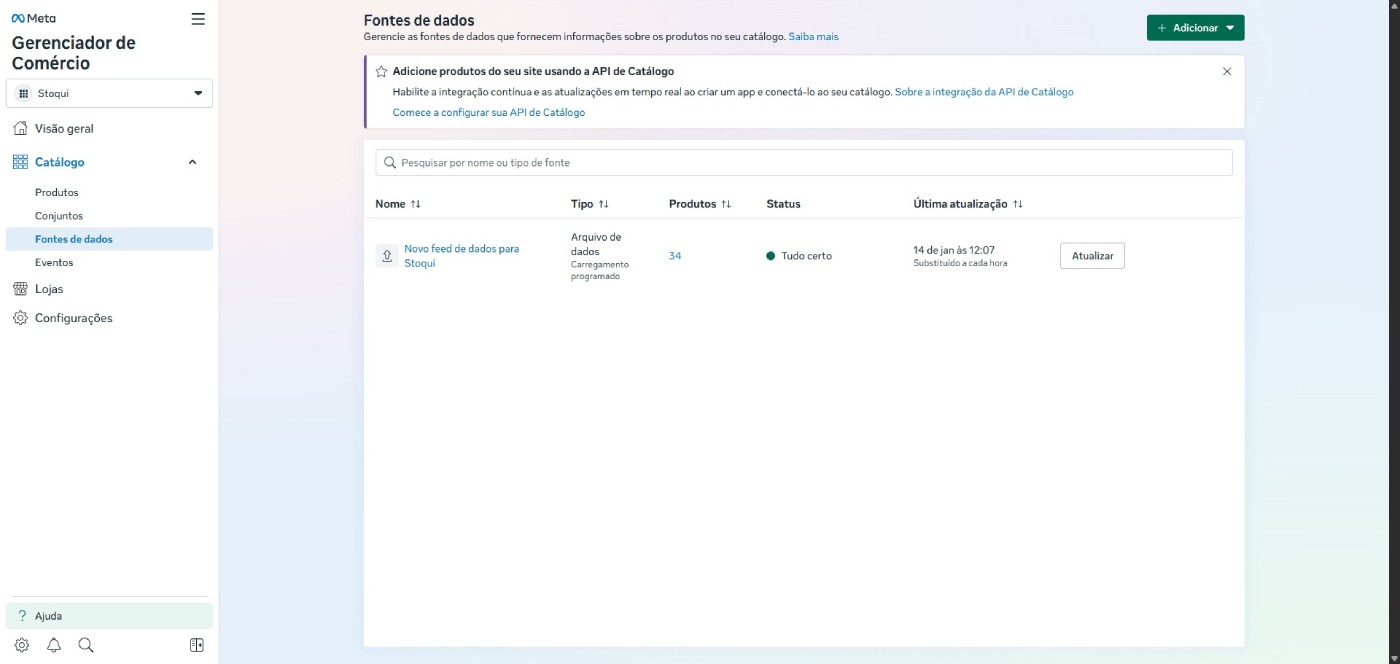Viewport: 1400px width, 664px height.
Task: Go to Produtos in the sidebar
Action: point(56,192)
